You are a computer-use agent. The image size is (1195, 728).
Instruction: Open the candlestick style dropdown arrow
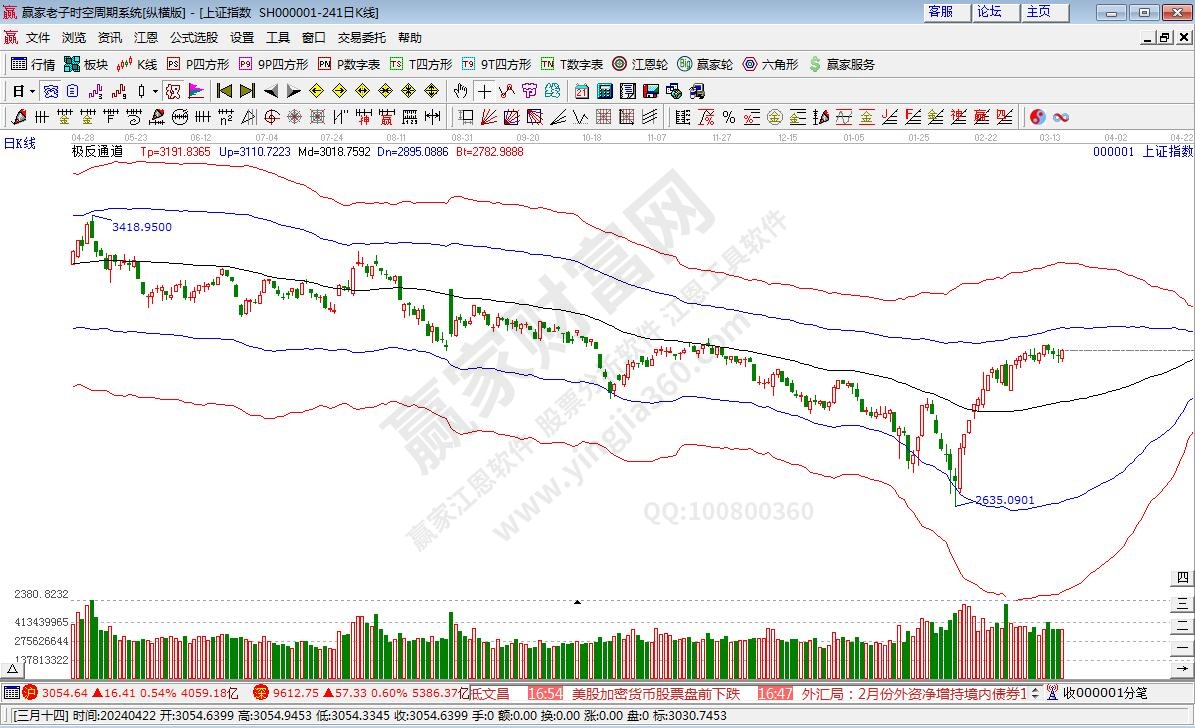pyautogui.click(x=154, y=91)
